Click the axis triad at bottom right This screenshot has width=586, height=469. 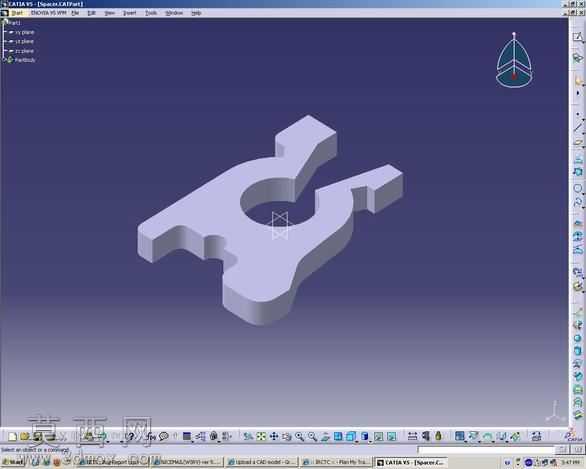pyautogui.click(x=555, y=413)
